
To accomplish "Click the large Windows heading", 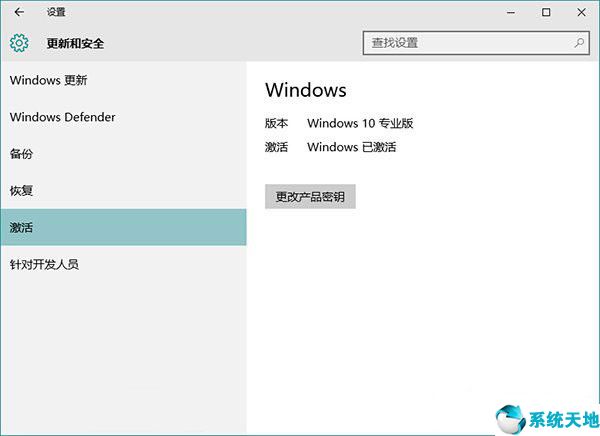I will click(x=306, y=90).
